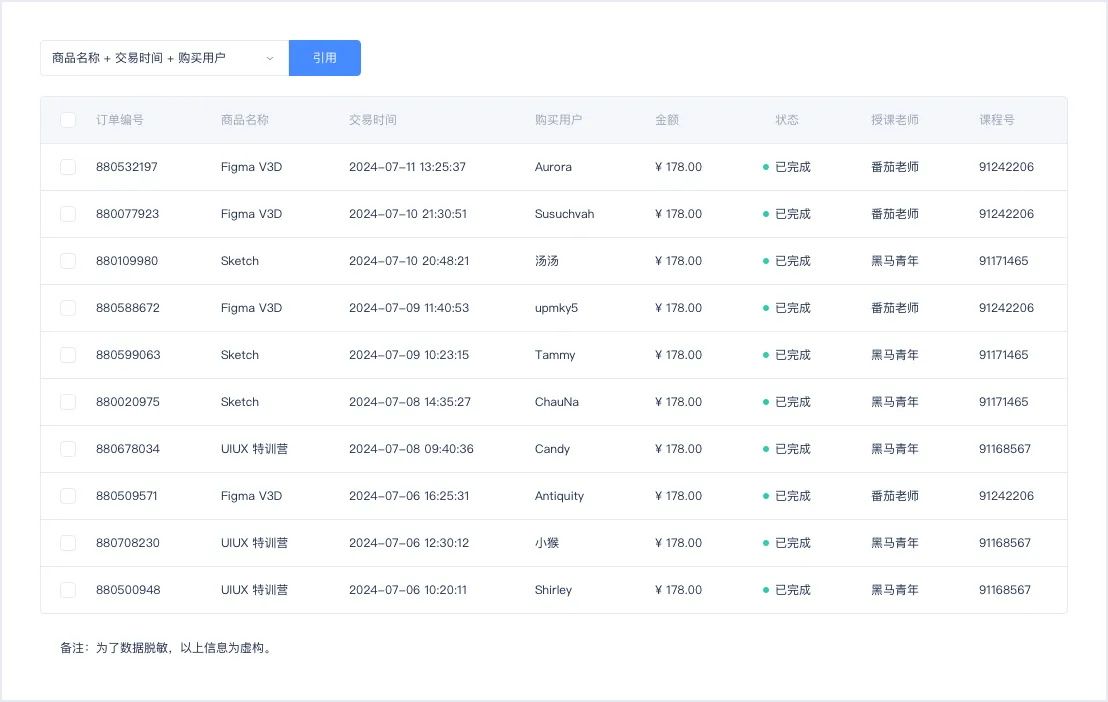This screenshot has height=702, width=1108.
Task: Click course number 91168567 in Shirley's row
Action: point(1005,590)
